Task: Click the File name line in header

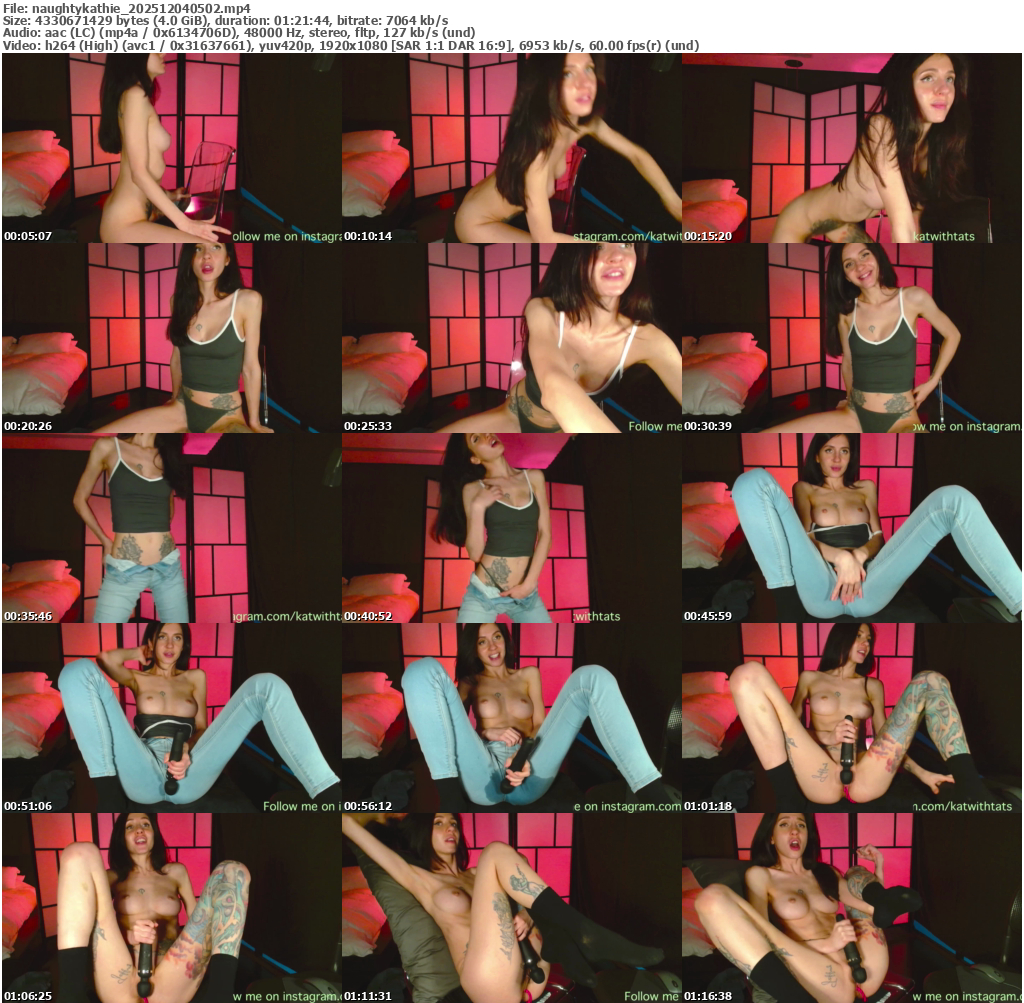Action: 126,8
